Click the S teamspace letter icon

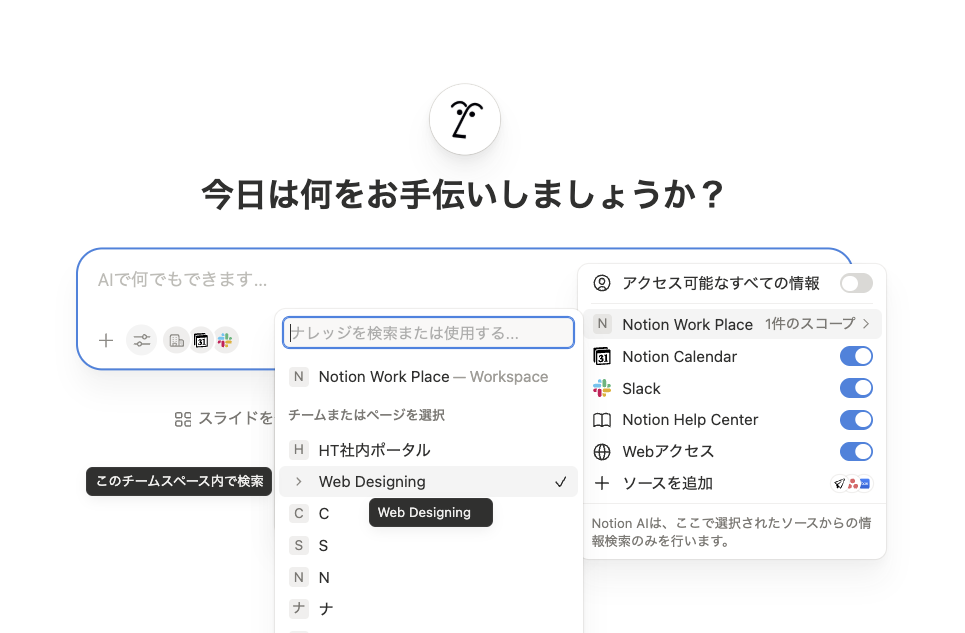[298, 545]
